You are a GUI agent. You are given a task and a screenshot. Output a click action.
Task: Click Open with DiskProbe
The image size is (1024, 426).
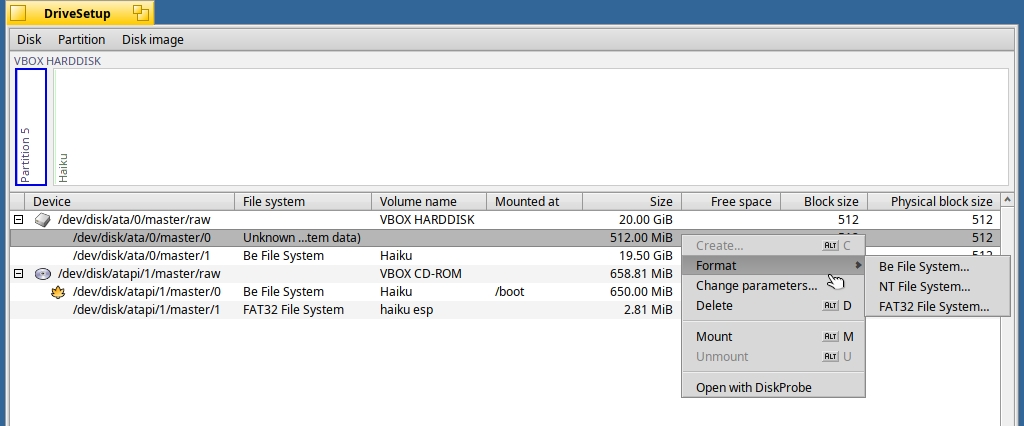(x=753, y=388)
